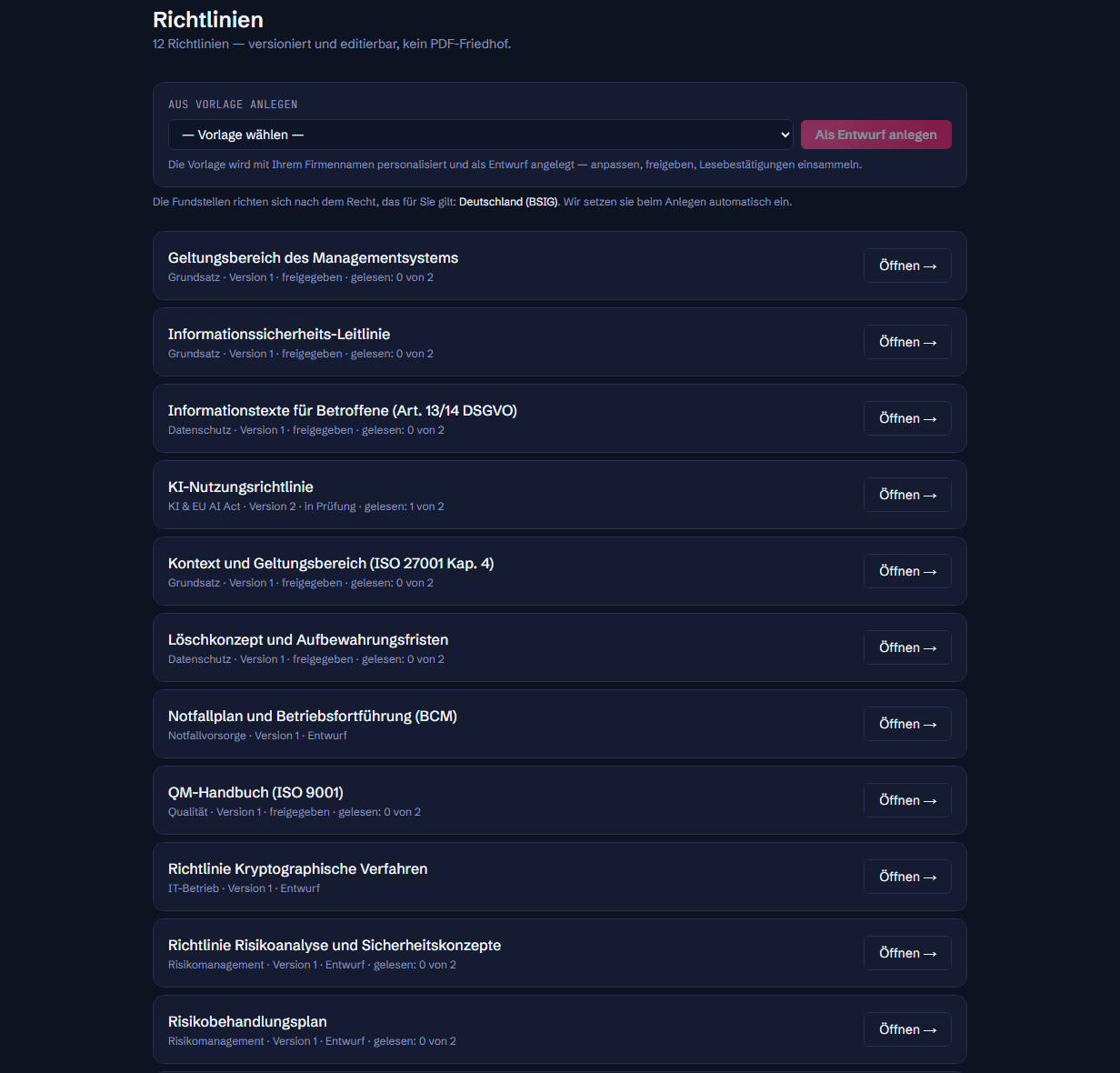Click the Als Entwurf anlegen button
This screenshot has width=1120, height=1073.
[875, 135]
